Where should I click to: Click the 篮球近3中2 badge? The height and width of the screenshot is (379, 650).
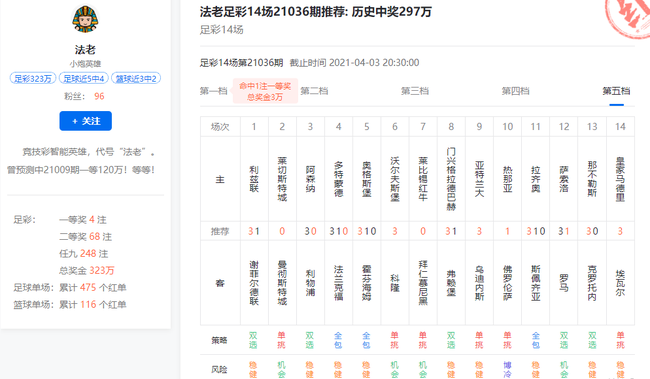(136, 78)
